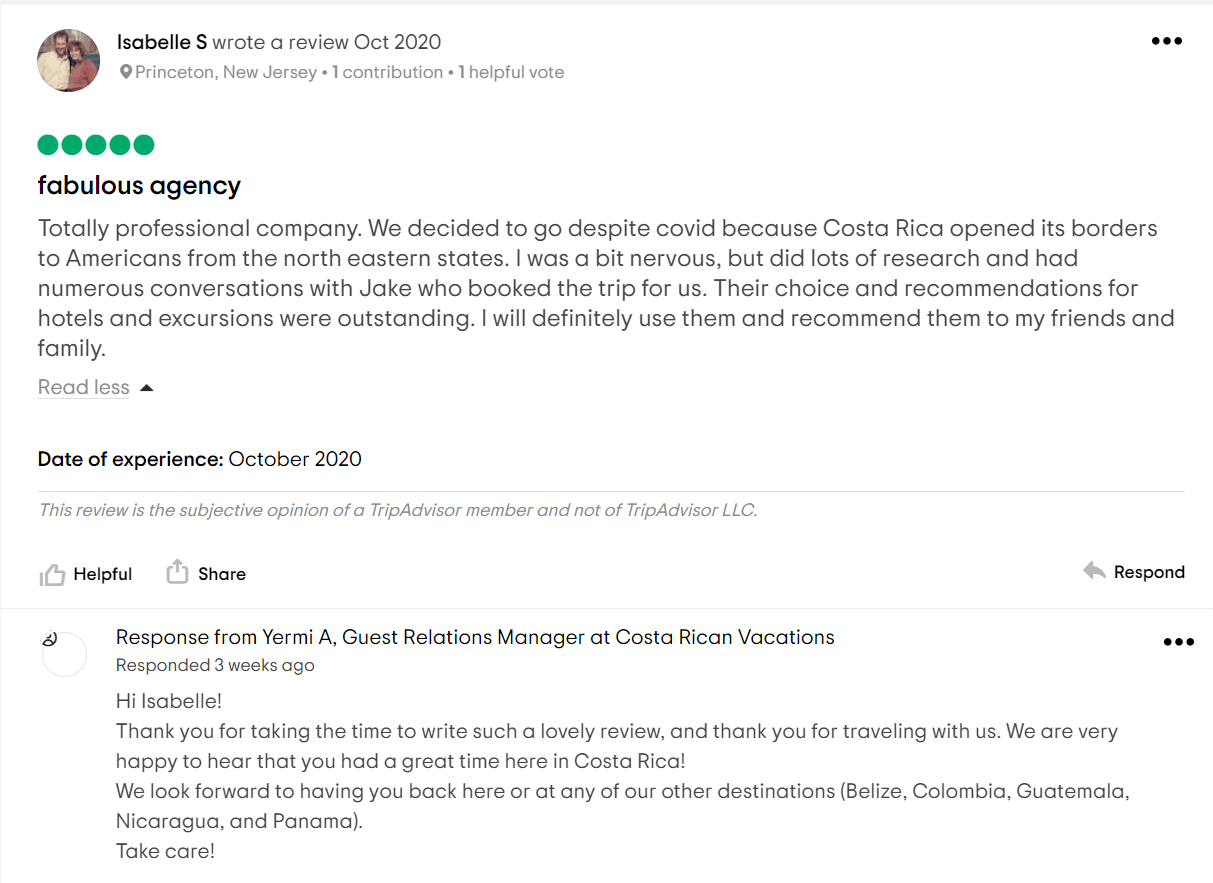Click the Respond reply arrow icon

pyautogui.click(x=1094, y=571)
